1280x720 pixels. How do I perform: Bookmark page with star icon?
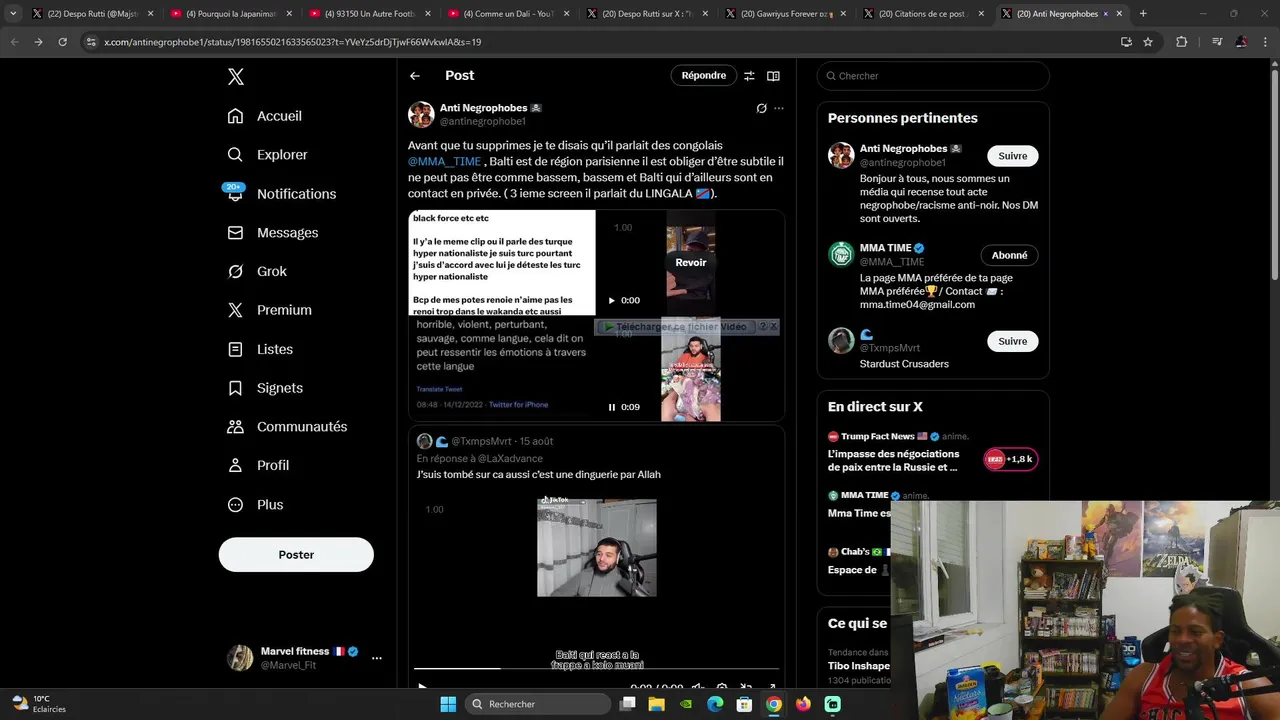(1148, 42)
